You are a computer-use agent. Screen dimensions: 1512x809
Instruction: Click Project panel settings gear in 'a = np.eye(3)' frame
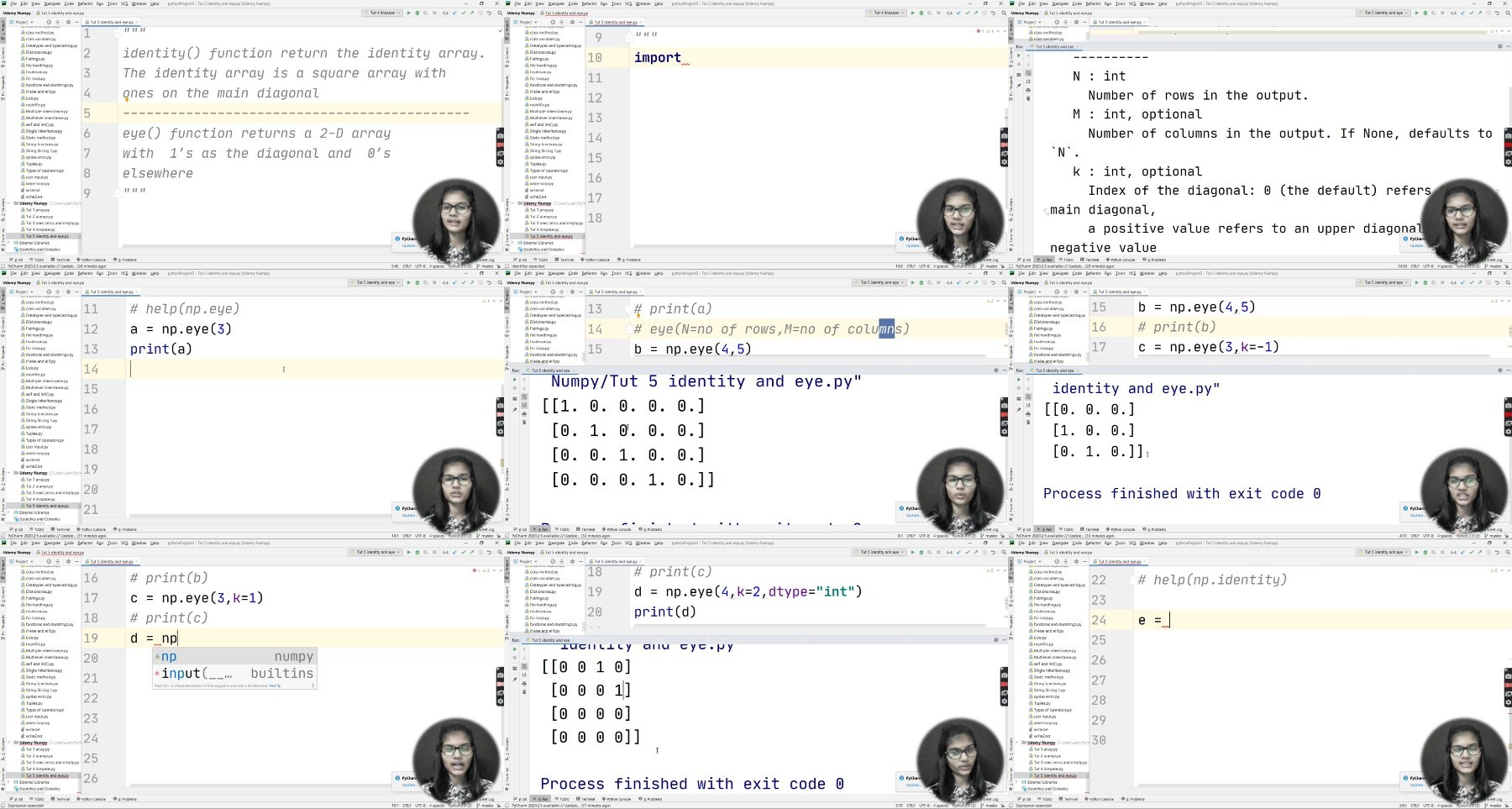pyautogui.click(x=69, y=292)
